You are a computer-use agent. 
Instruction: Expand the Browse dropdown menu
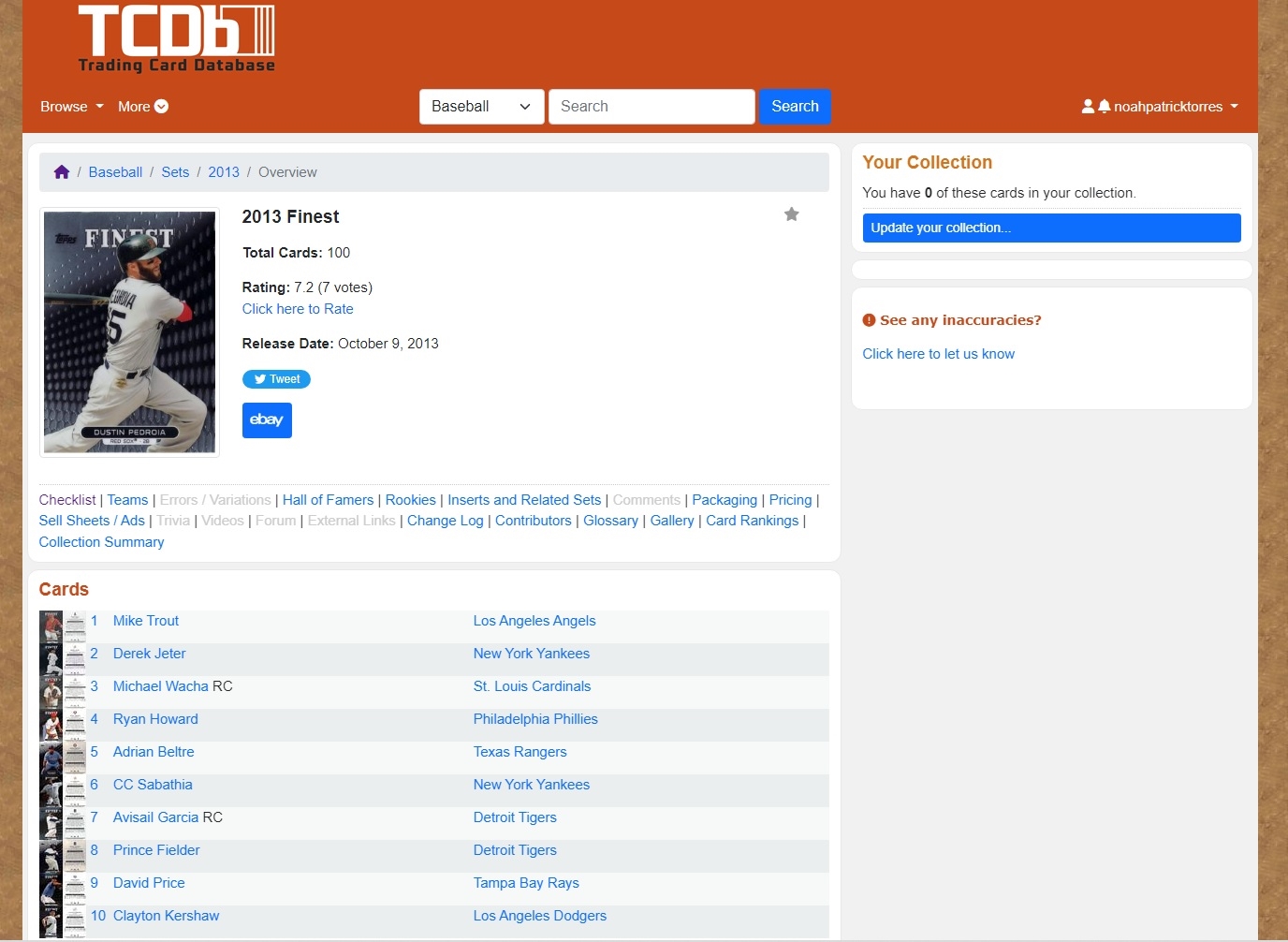click(x=71, y=107)
